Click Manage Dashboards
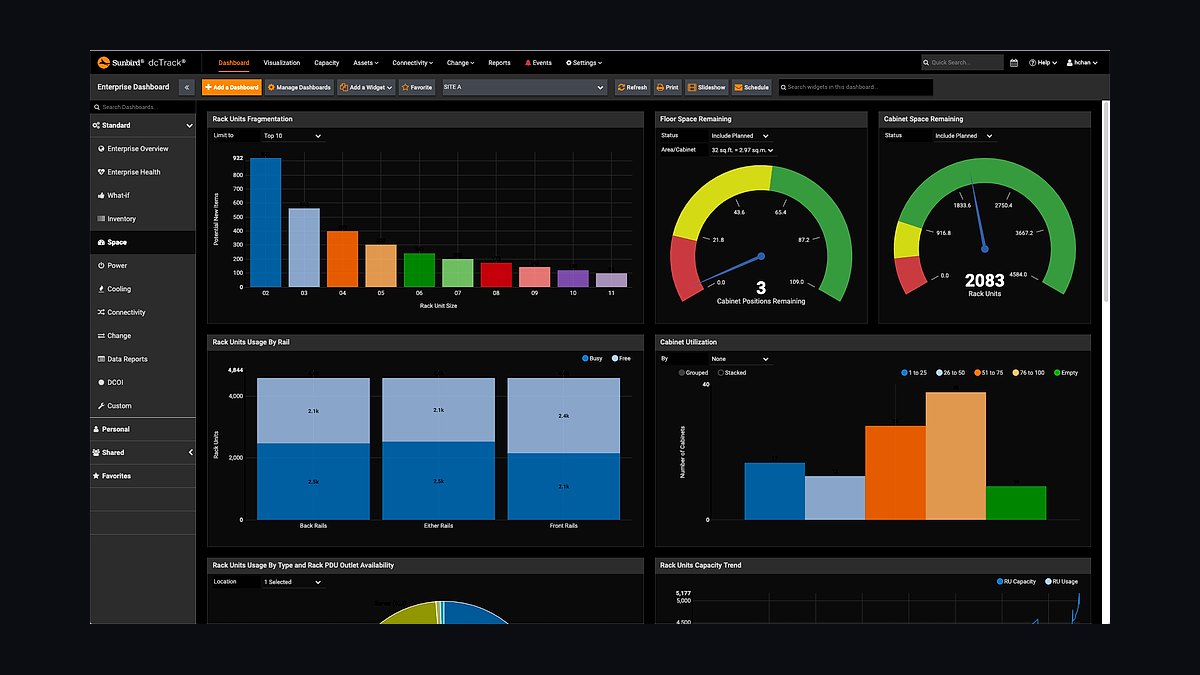1200x675 pixels. [x=299, y=87]
